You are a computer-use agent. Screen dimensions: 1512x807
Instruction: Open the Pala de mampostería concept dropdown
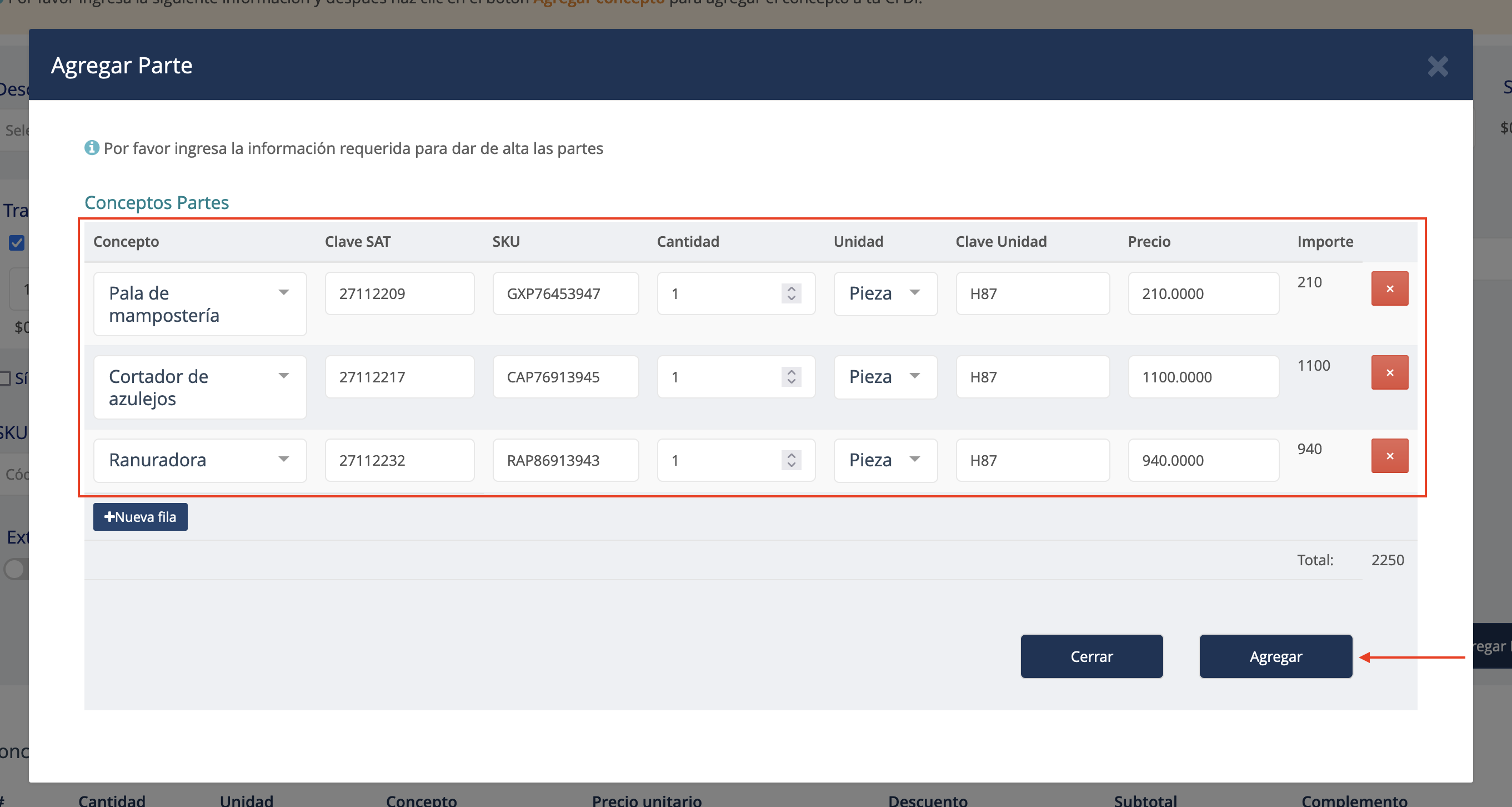click(x=199, y=303)
